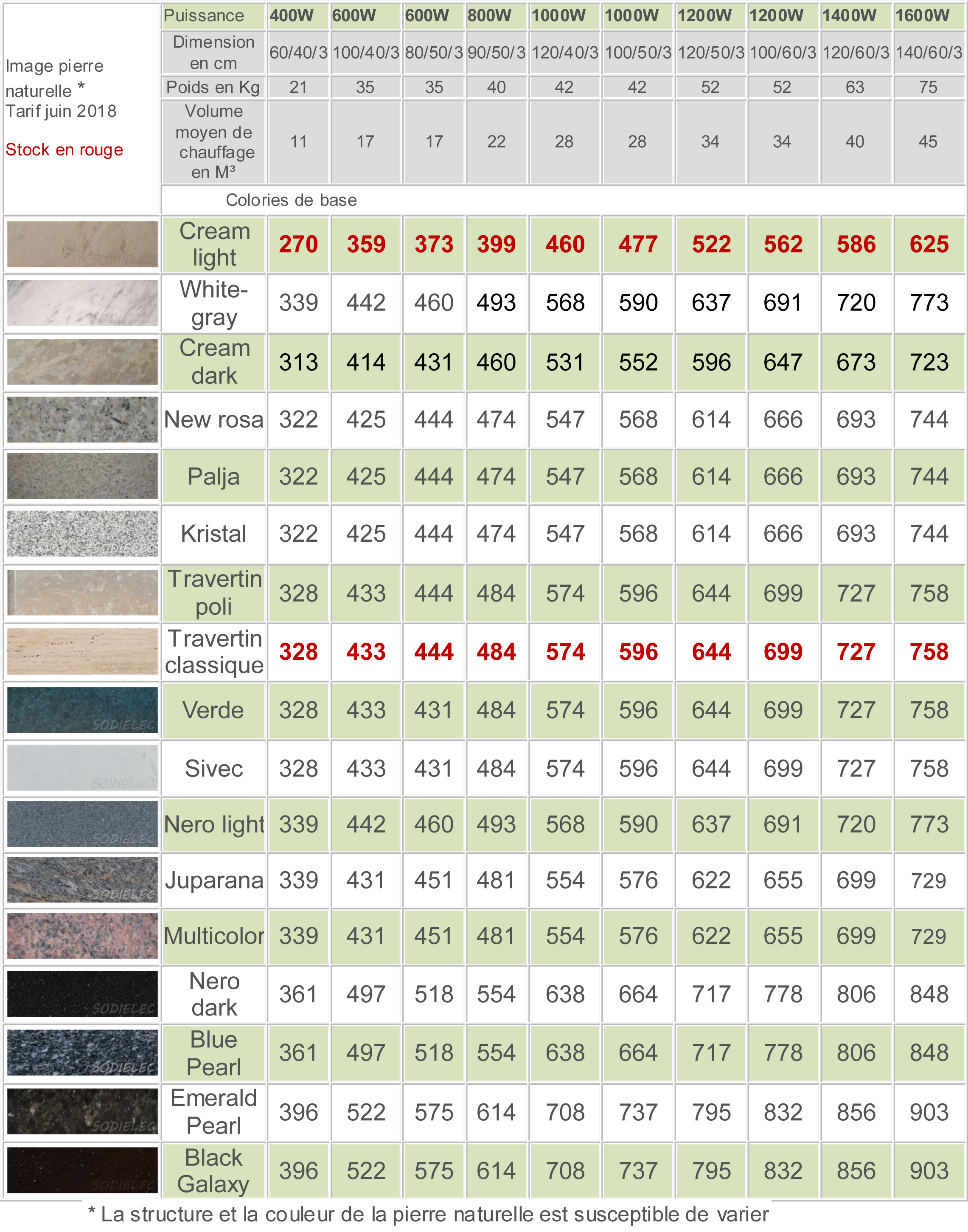Click the Travertin classique sample image
The width and height of the screenshot is (968, 1232).
coord(82,651)
